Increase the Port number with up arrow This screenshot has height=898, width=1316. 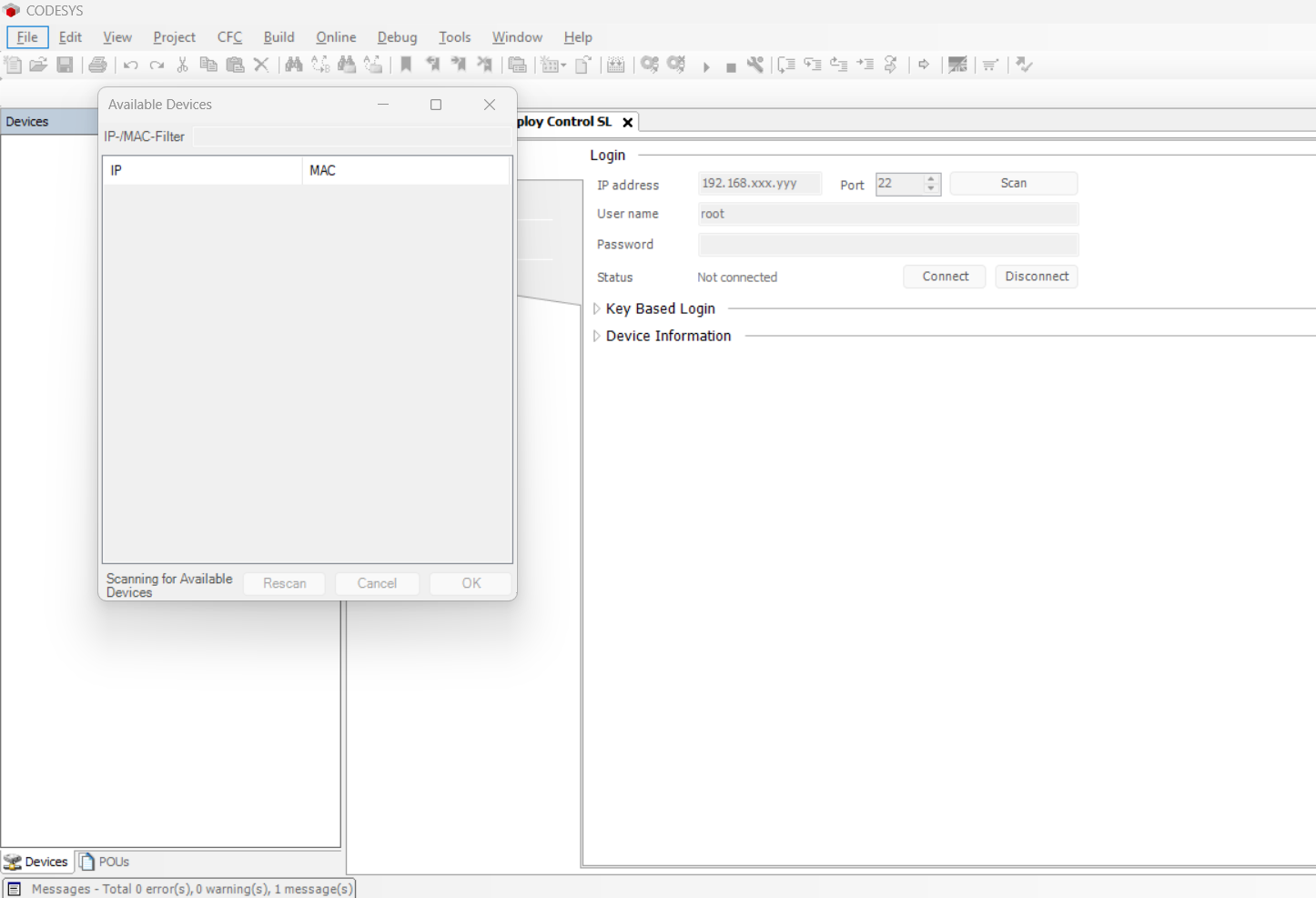click(930, 179)
